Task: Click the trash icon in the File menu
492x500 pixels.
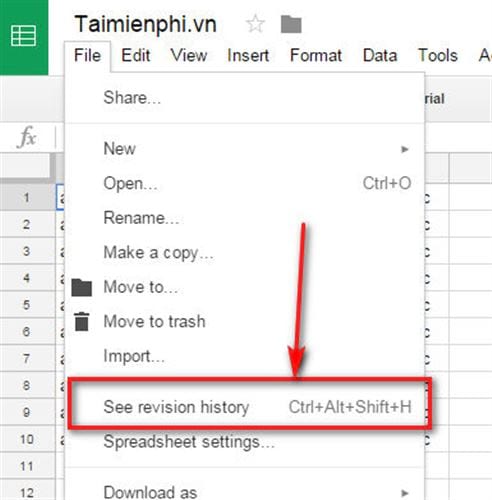Action: (x=82, y=321)
